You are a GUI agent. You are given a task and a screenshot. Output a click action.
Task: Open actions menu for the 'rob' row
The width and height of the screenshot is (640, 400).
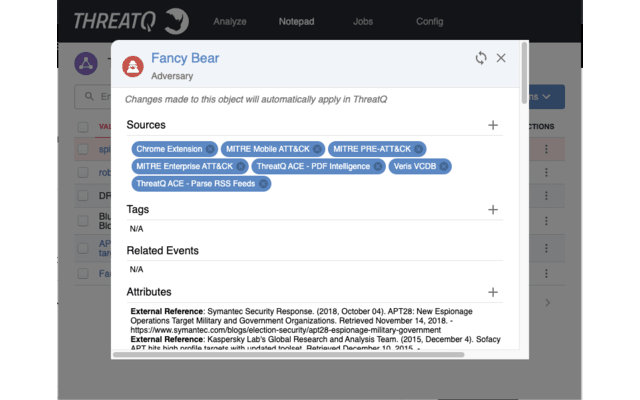[546, 172]
